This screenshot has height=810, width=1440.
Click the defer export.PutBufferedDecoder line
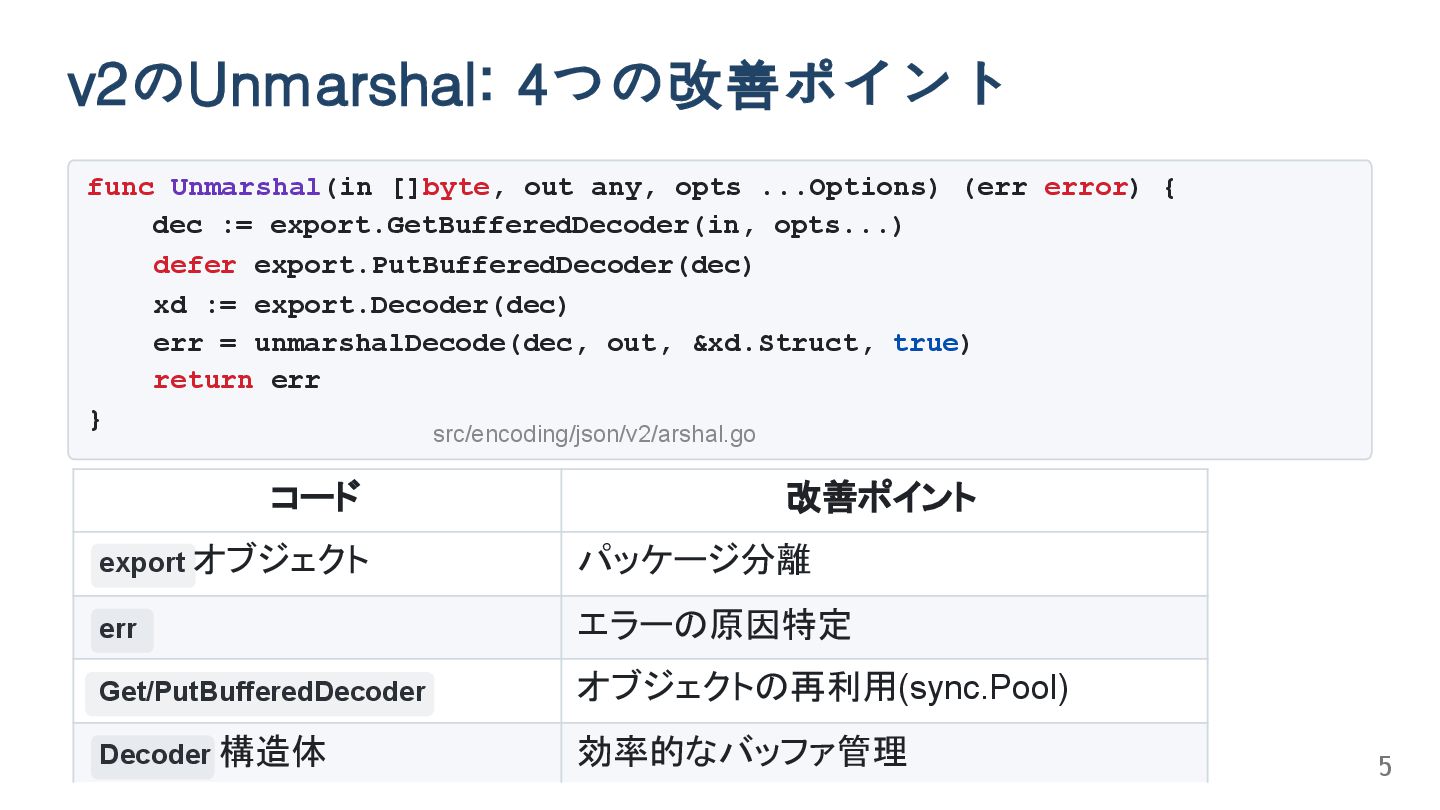point(452,265)
